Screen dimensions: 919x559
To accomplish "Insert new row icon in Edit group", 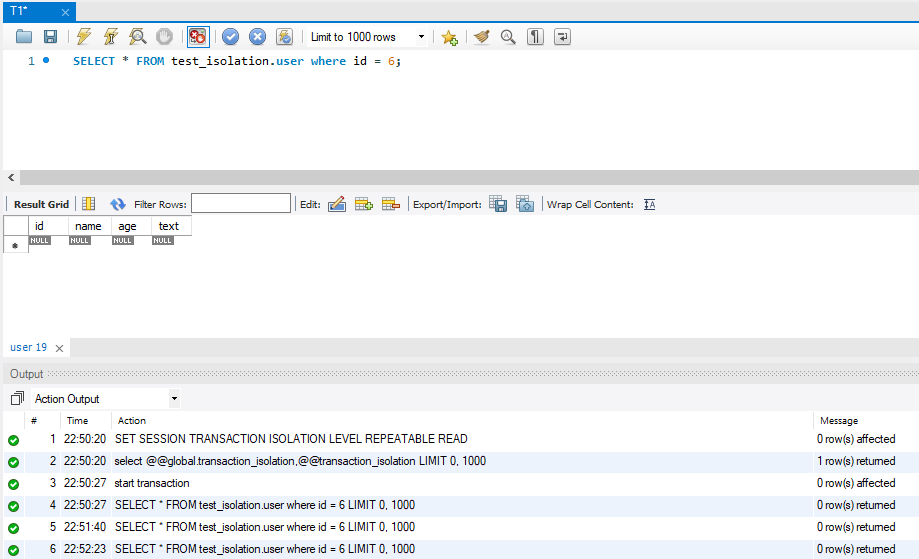I will coord(364,204).
